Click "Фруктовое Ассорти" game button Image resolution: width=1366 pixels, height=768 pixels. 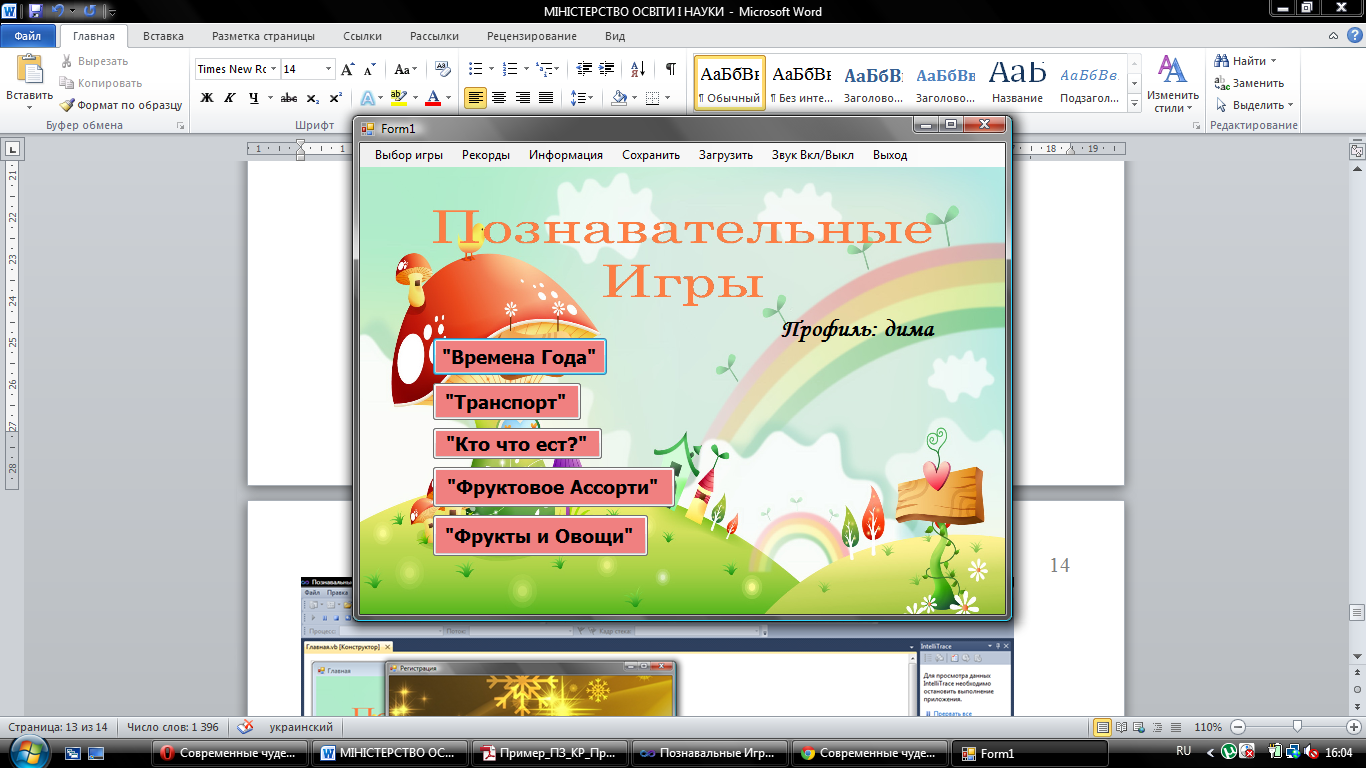(x=553, y=487)
